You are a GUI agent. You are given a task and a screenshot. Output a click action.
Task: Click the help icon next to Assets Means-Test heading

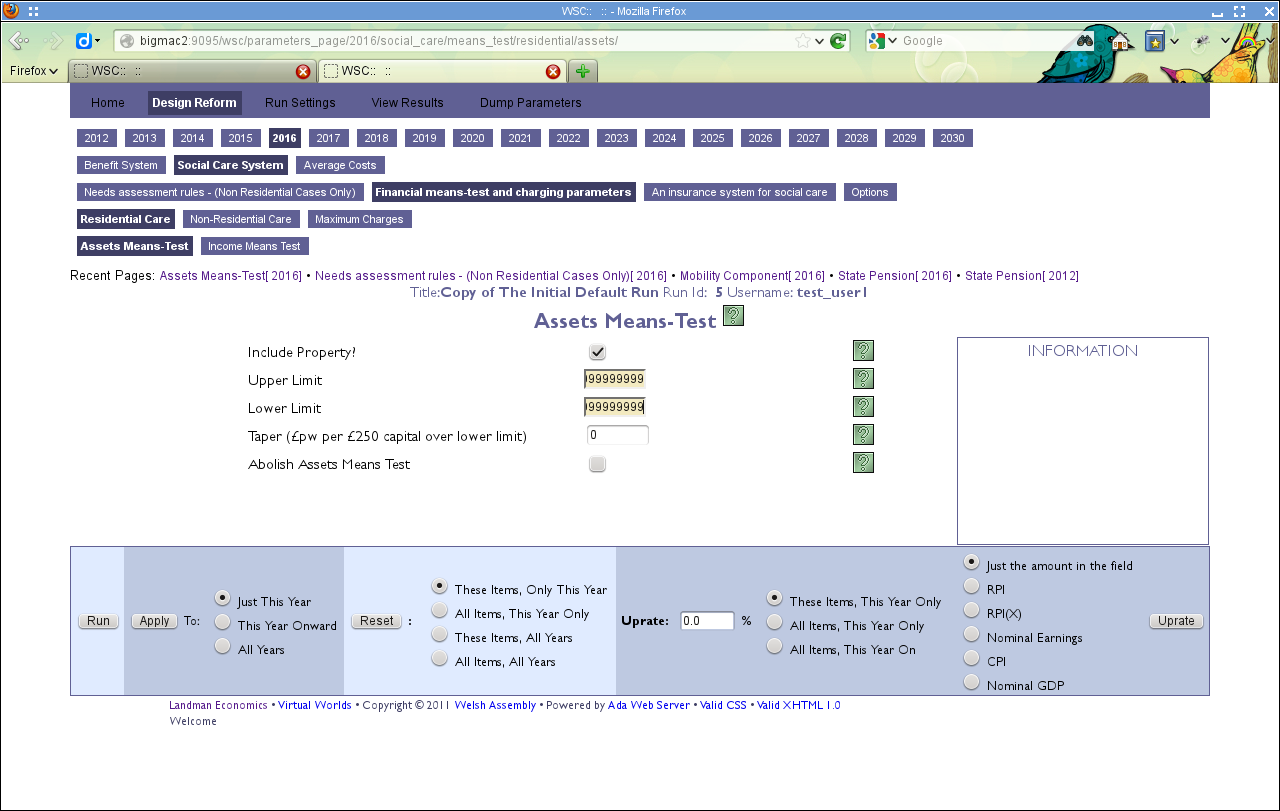tap(734, 315)
